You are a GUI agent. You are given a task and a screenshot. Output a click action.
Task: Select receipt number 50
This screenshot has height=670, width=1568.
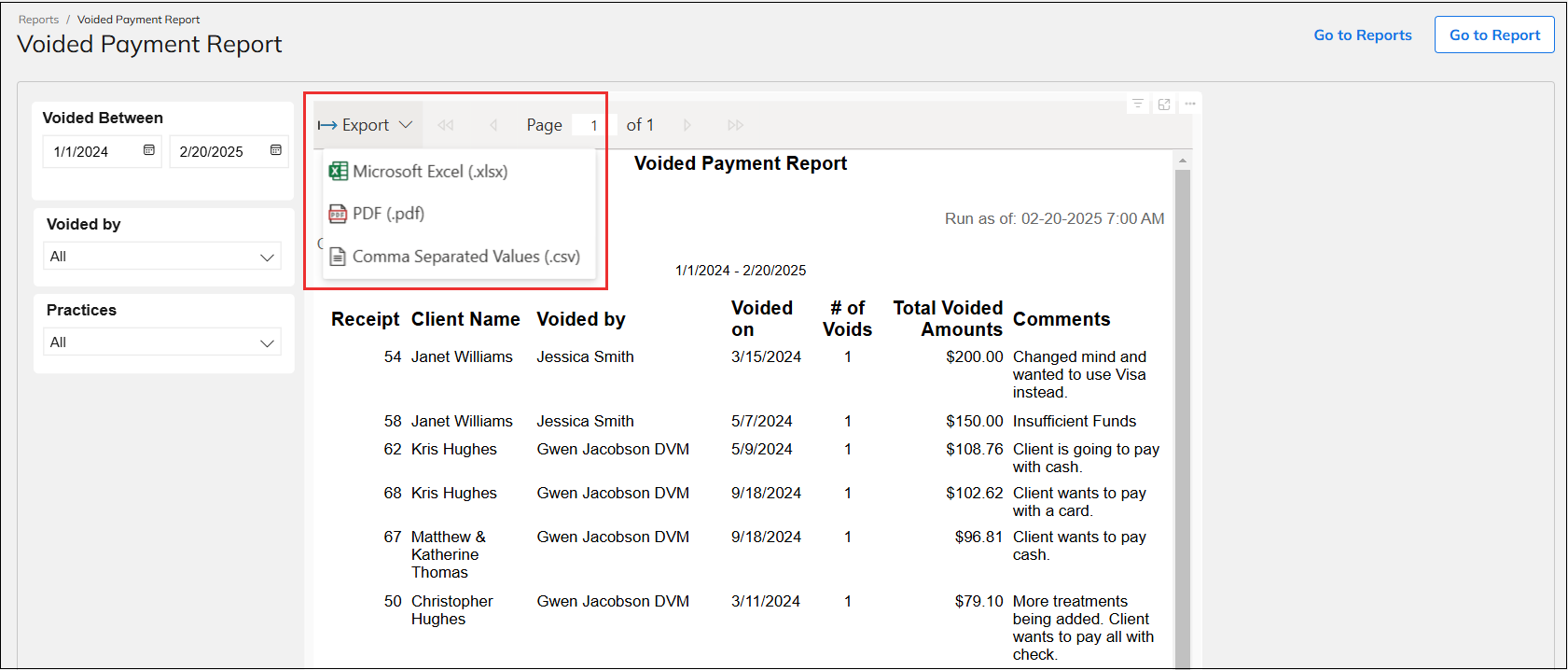tap(393, 602)
